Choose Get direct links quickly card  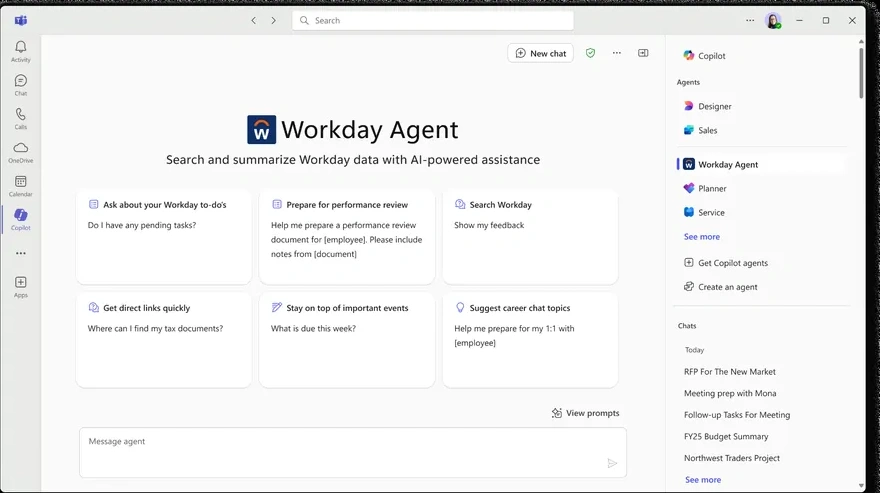pyautogui.click(x=164, y=340)
